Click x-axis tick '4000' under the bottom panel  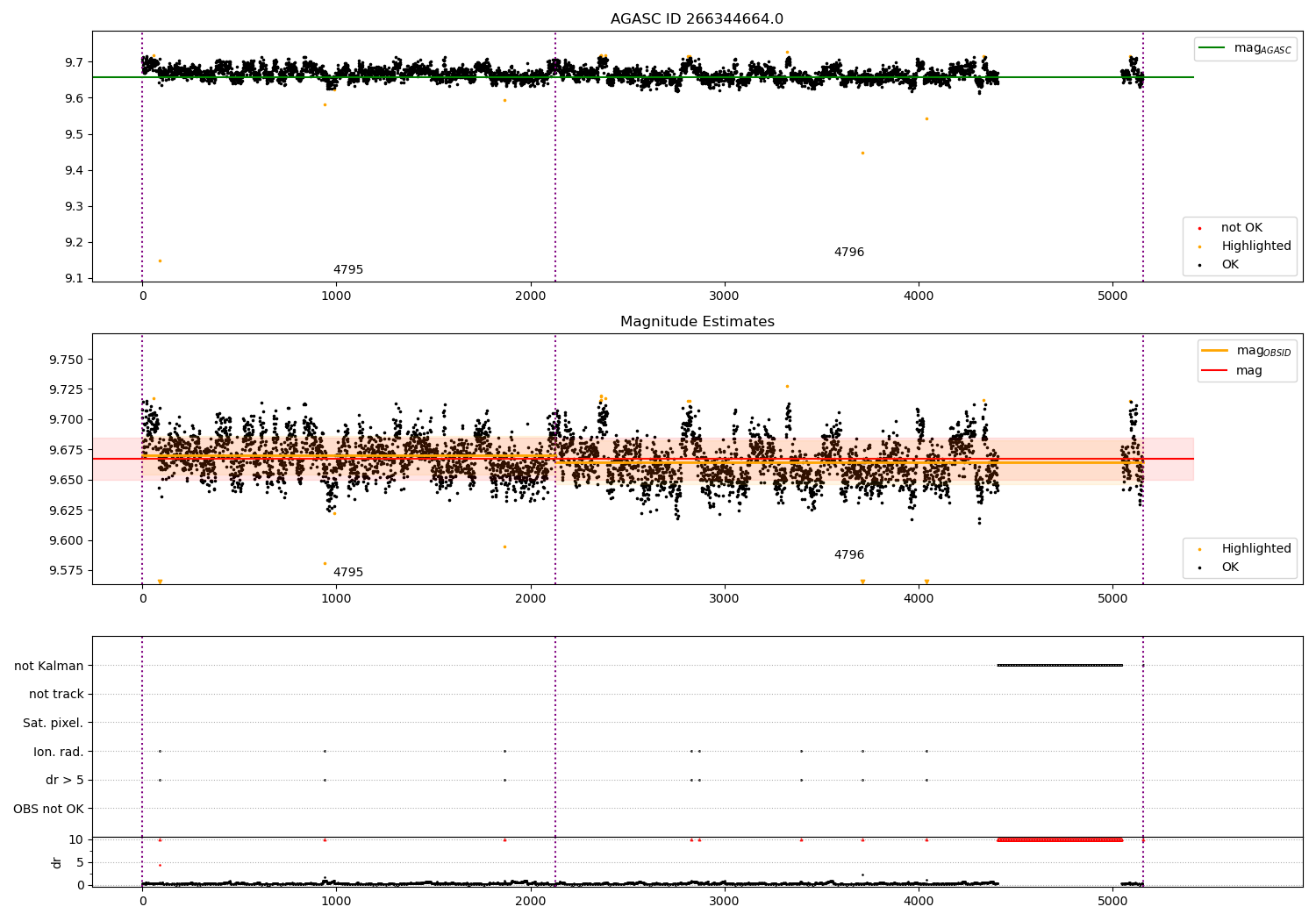[919, 902]
